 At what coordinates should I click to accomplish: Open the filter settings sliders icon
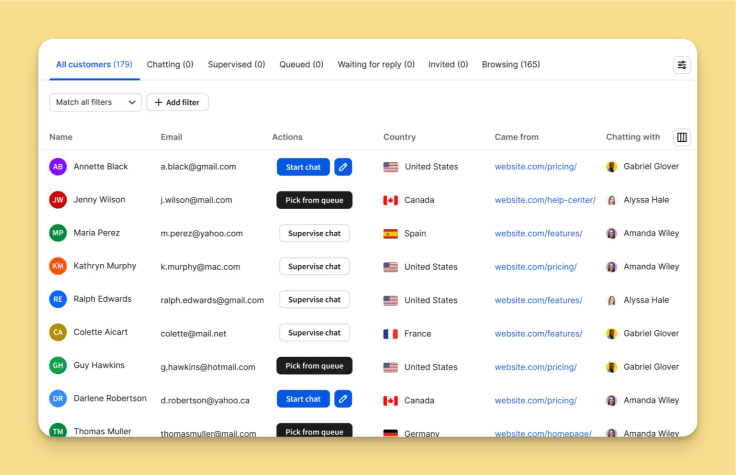(681, 65)
